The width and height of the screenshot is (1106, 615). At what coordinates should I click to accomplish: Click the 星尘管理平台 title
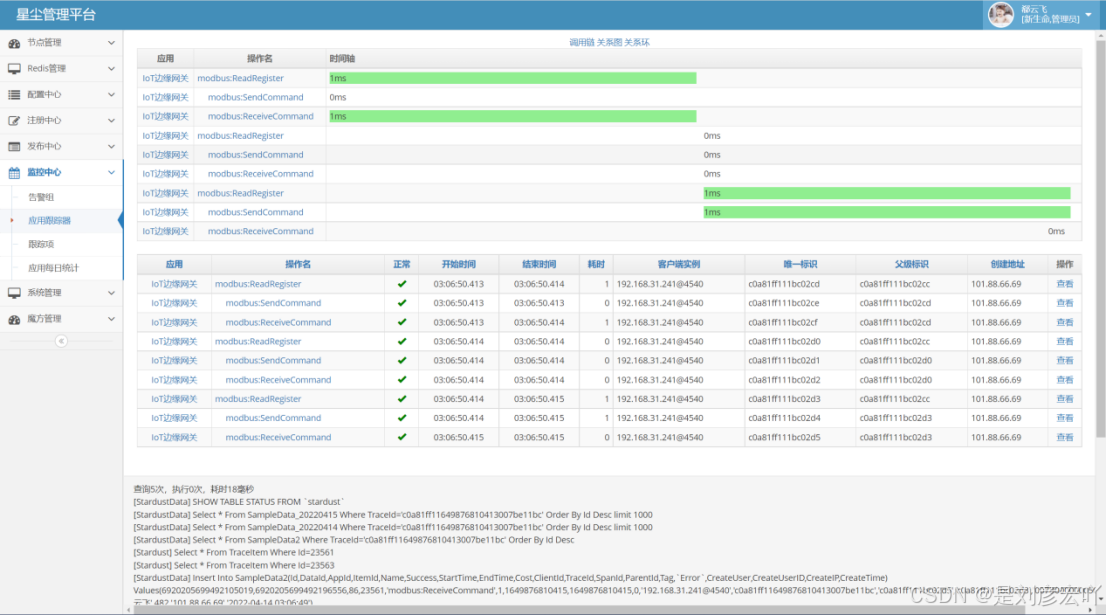[56, 14]
